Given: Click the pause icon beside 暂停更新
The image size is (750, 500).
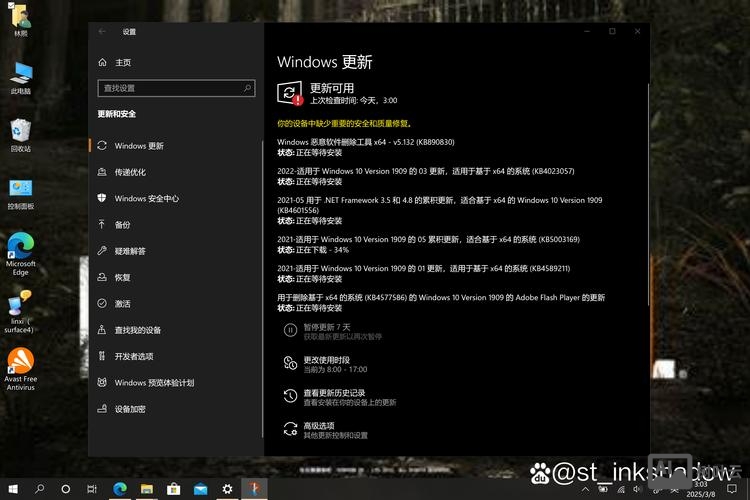Looking at the screenshot, I should pyautogui.click(x=290, y=330).
